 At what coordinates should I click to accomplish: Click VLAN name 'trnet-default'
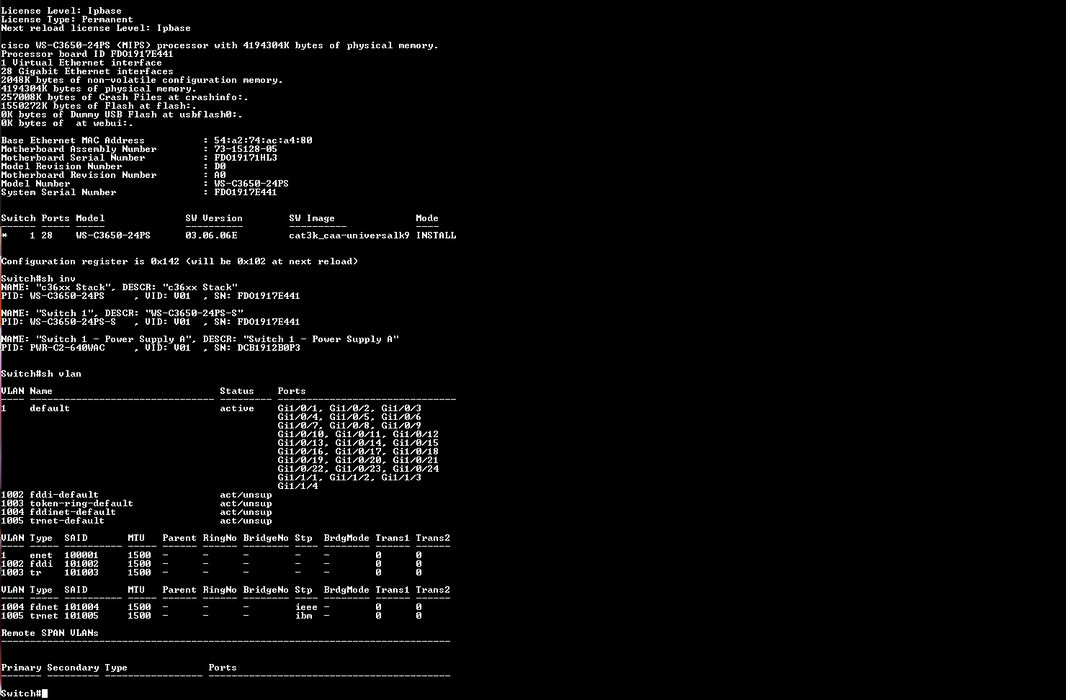[x=67, y=521]
